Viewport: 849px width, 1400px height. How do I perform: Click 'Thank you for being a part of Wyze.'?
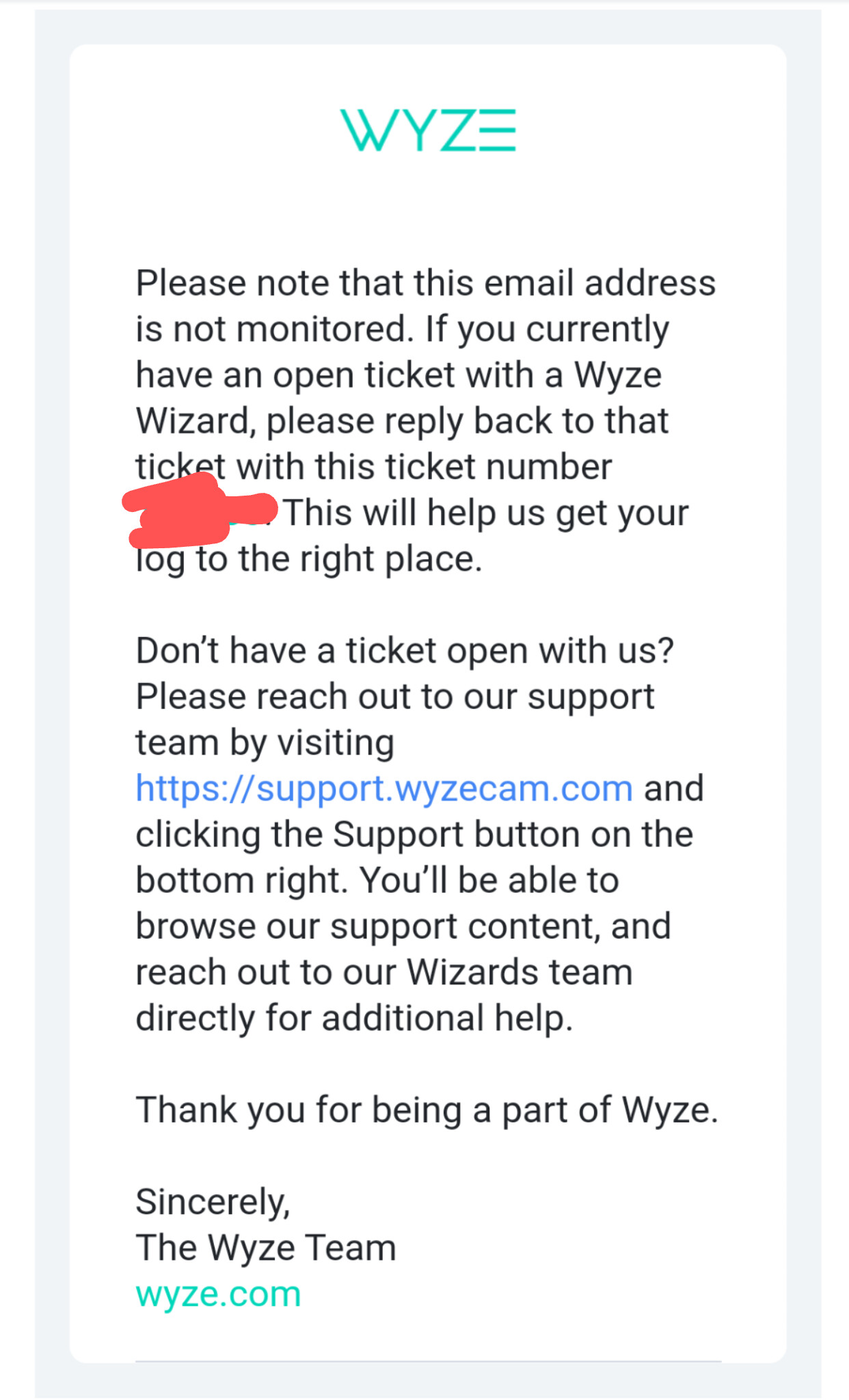pyautogui.click(x=427, y=1110)
